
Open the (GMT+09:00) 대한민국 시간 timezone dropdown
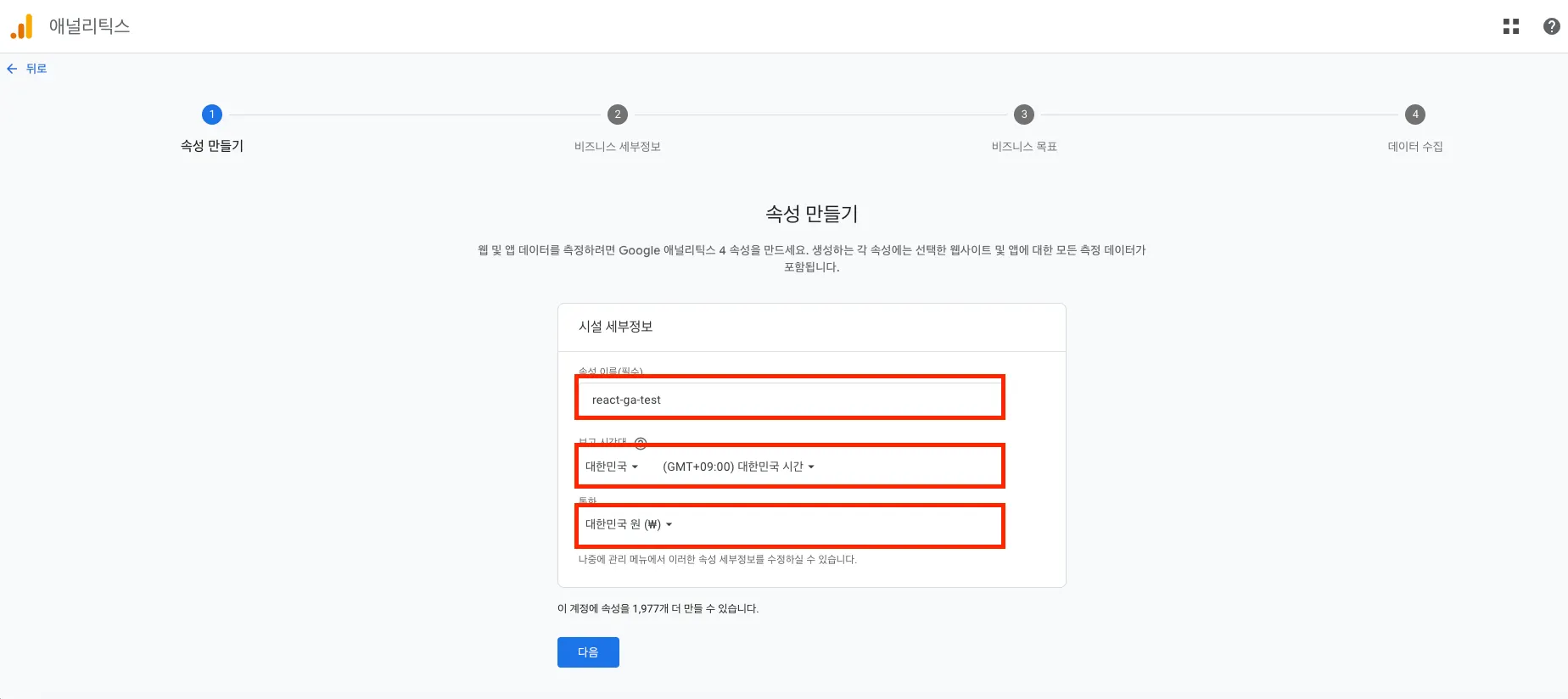738,467
